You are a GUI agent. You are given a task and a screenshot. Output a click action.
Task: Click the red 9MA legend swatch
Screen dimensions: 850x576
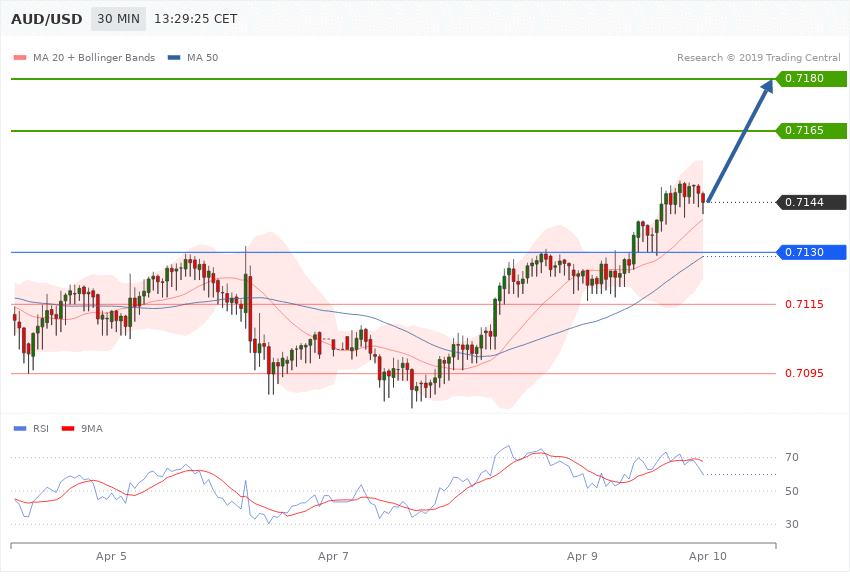point(68,429)
